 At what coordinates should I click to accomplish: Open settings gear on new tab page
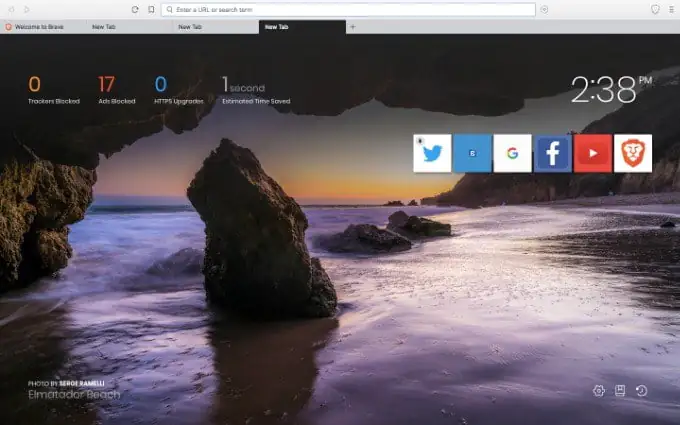tap(598, 391)
